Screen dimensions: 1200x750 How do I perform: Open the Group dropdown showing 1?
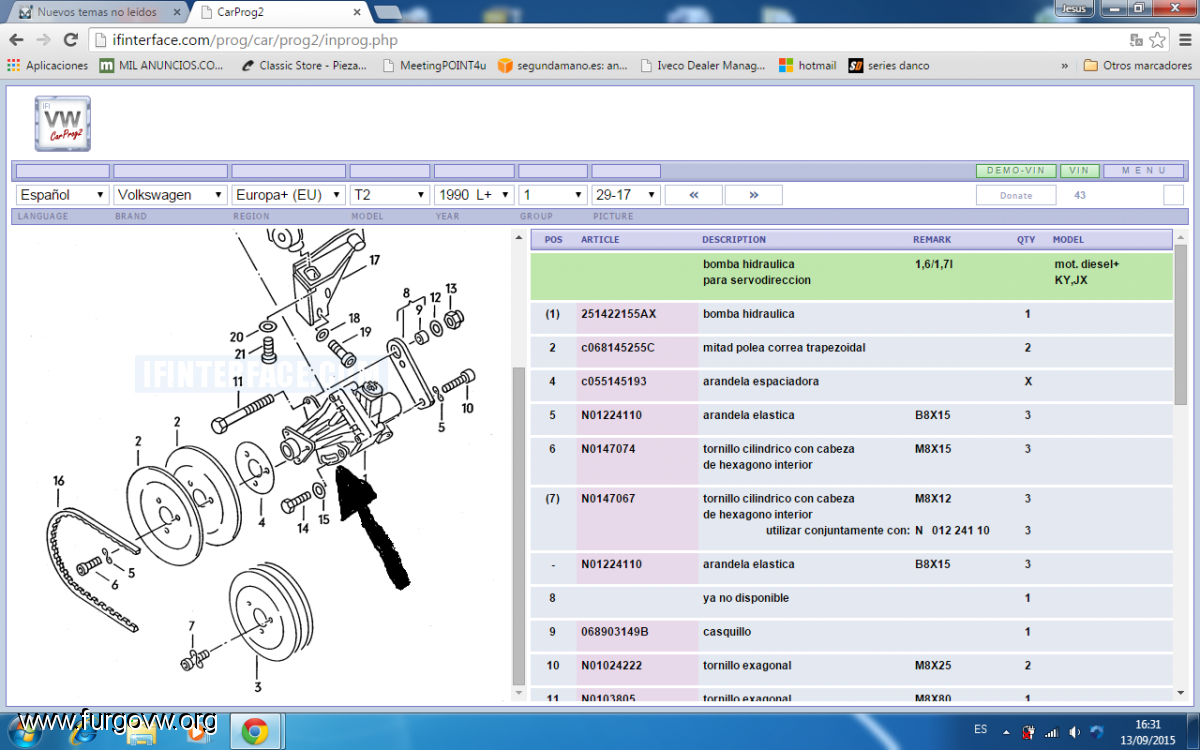[553, 195]
